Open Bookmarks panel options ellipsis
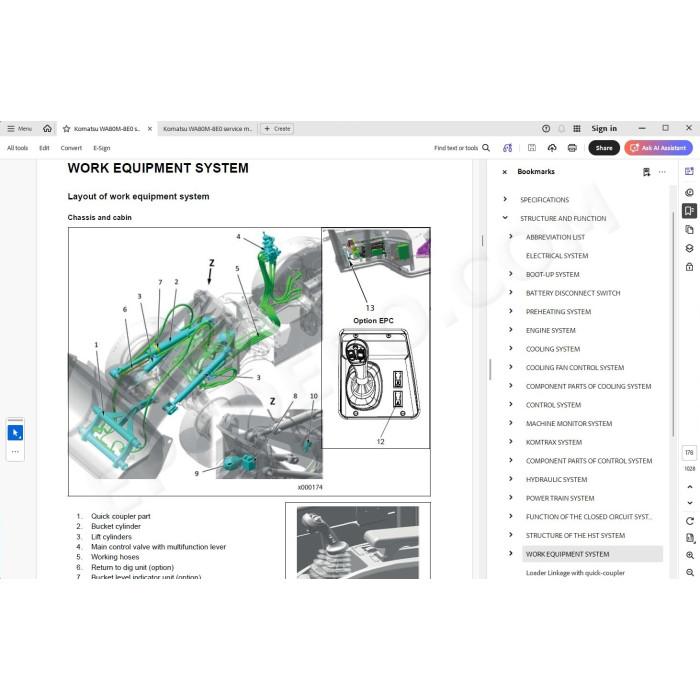Viewport: 700px width, 700px height. pos(662,172)
